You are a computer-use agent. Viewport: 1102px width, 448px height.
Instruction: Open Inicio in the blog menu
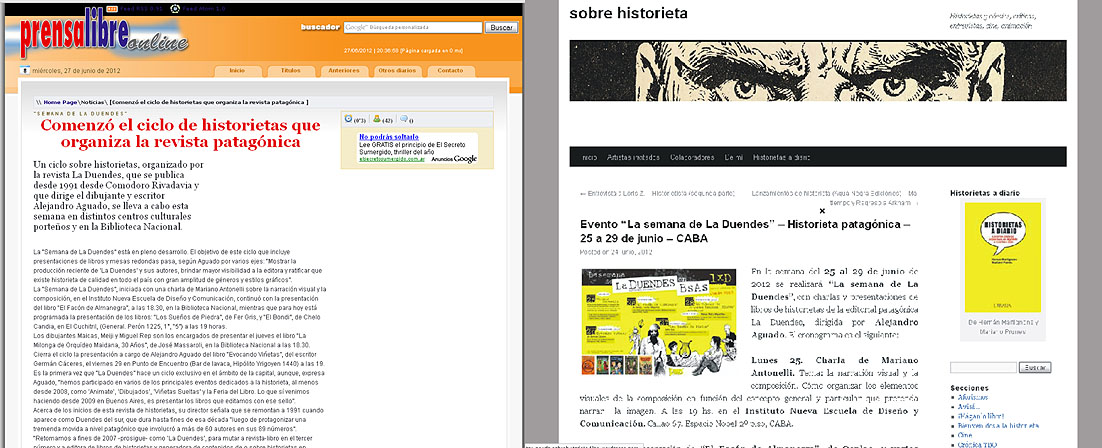coord(590,158)
